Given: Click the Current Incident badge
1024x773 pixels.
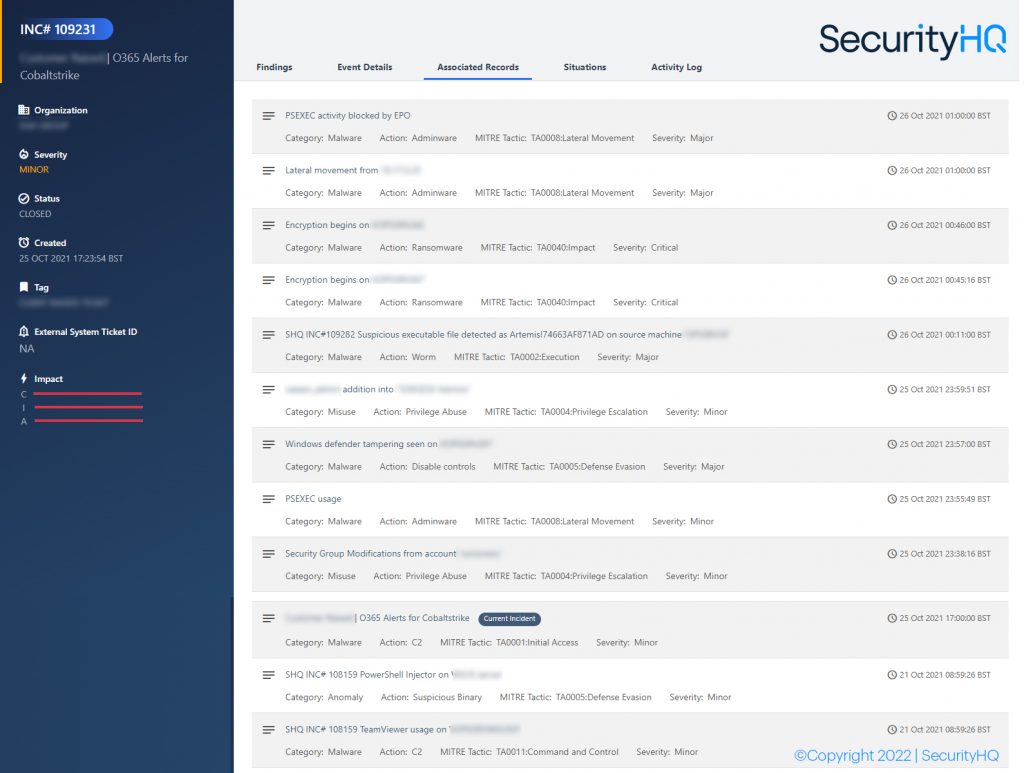Looking at the screenshot, I should click(x=509, y=618).
